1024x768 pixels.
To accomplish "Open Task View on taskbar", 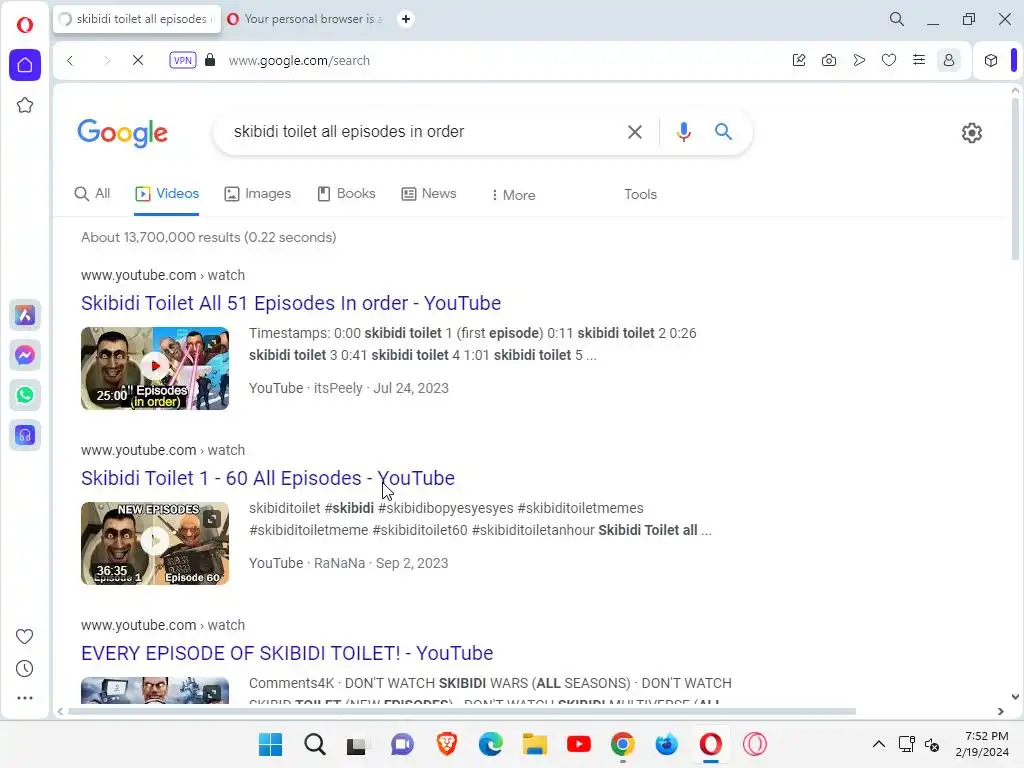I will 357,744.
